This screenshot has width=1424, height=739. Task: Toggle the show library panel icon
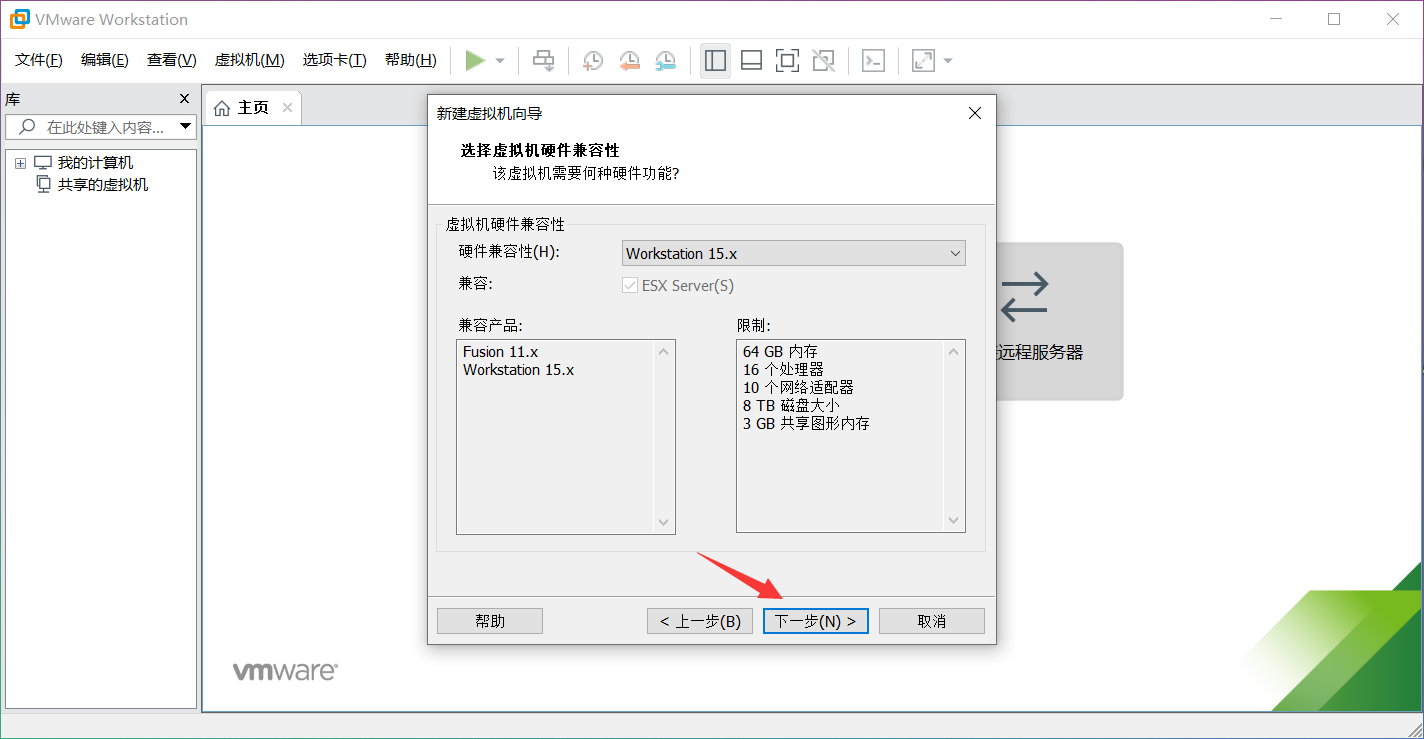pyautogui.click(x=715, y=60)
